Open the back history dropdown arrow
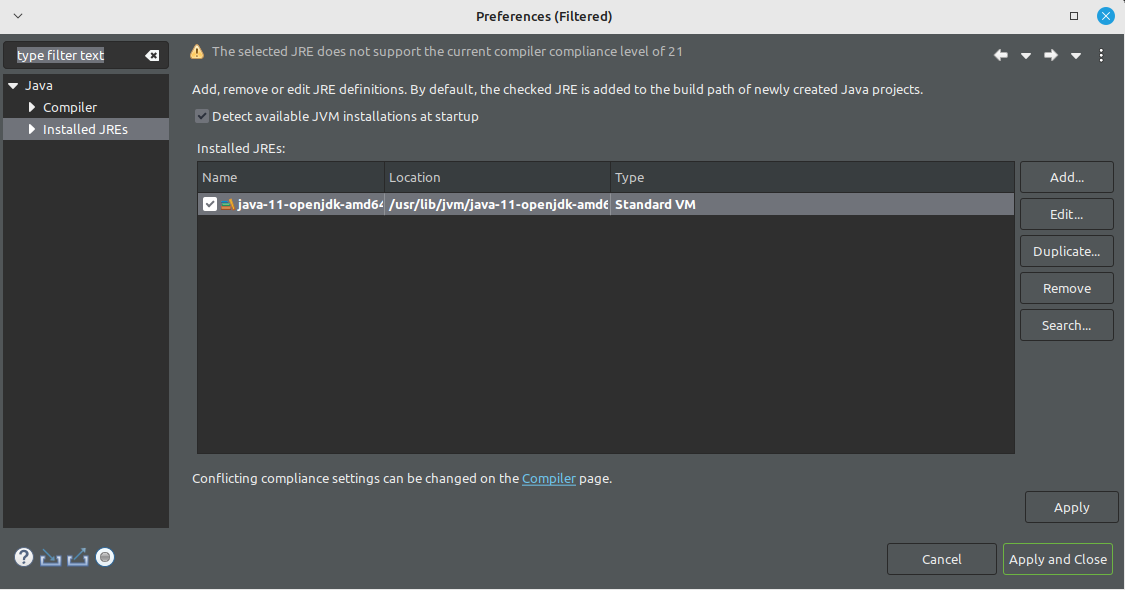Image resolution: width=1125 pixels, height=590 pixels. (1026, 56)
